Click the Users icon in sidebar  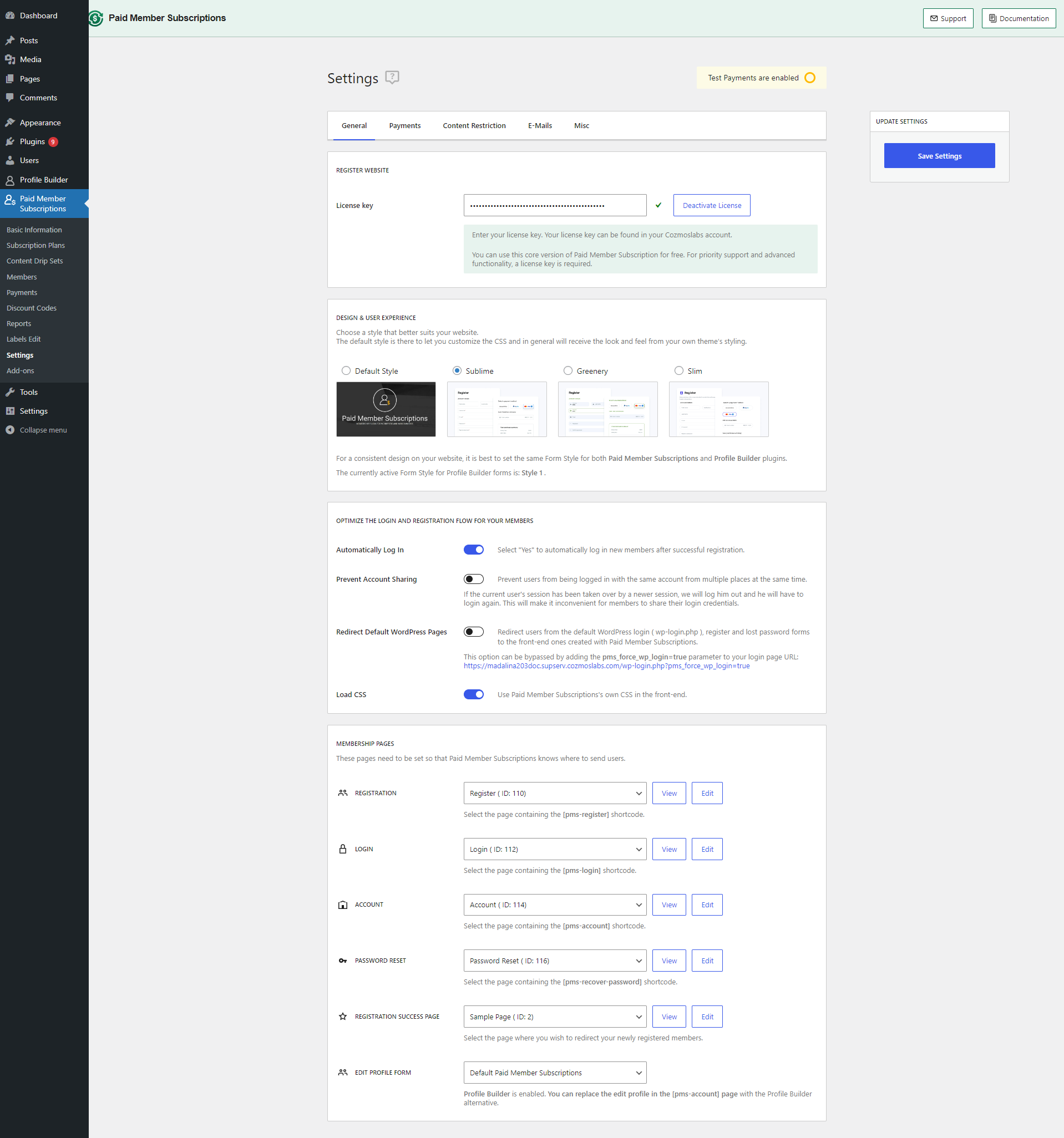click(10, 160)
